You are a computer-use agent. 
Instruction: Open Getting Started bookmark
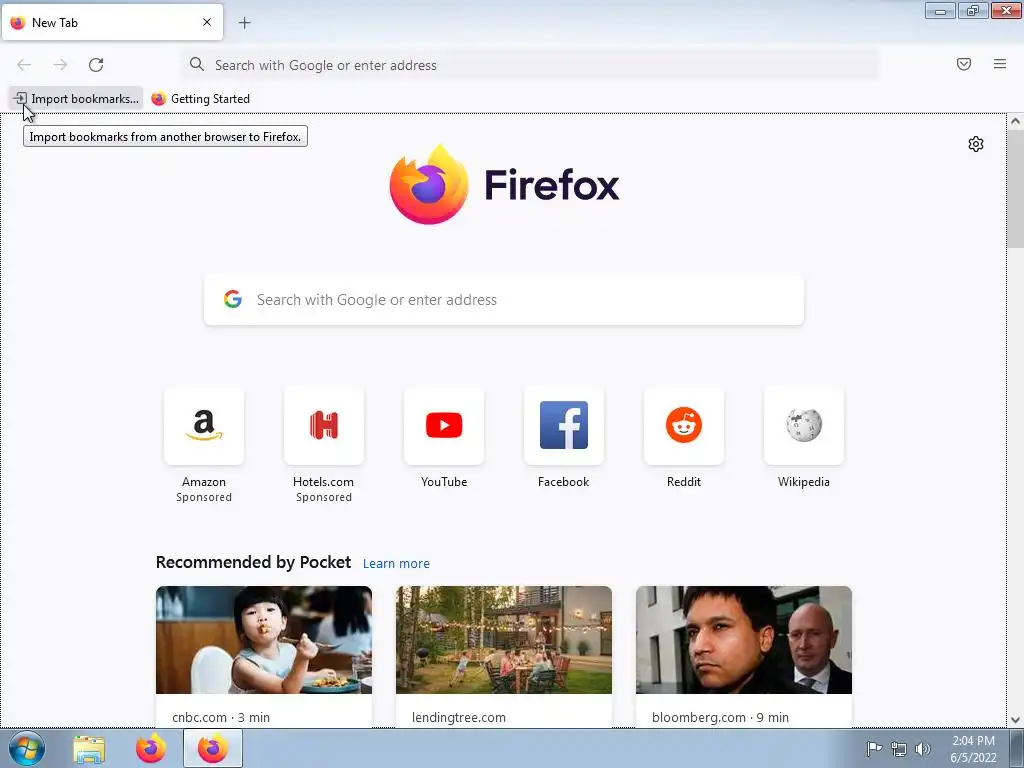coord(200,99)
